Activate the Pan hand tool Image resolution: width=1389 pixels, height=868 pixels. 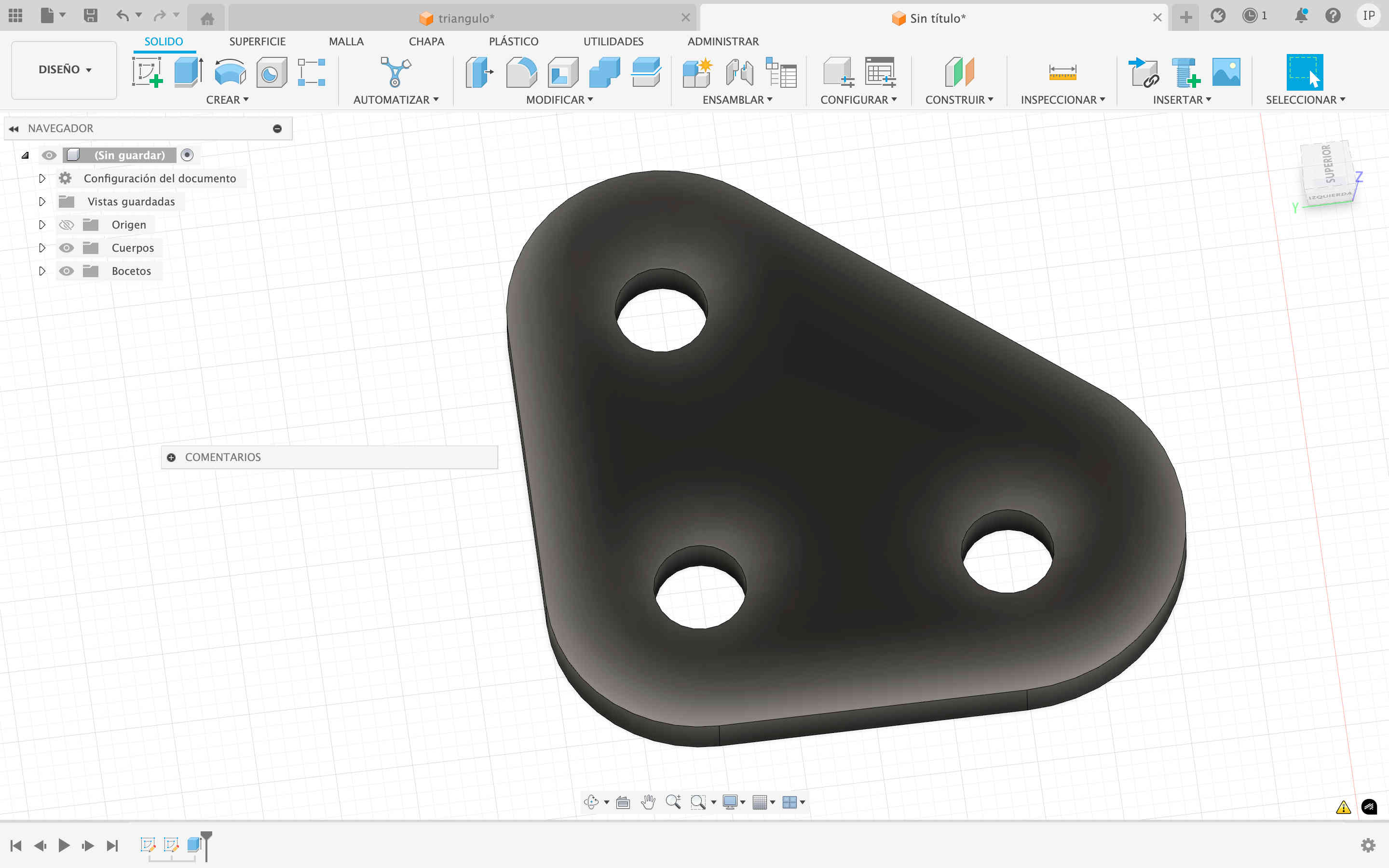(648, 802)
